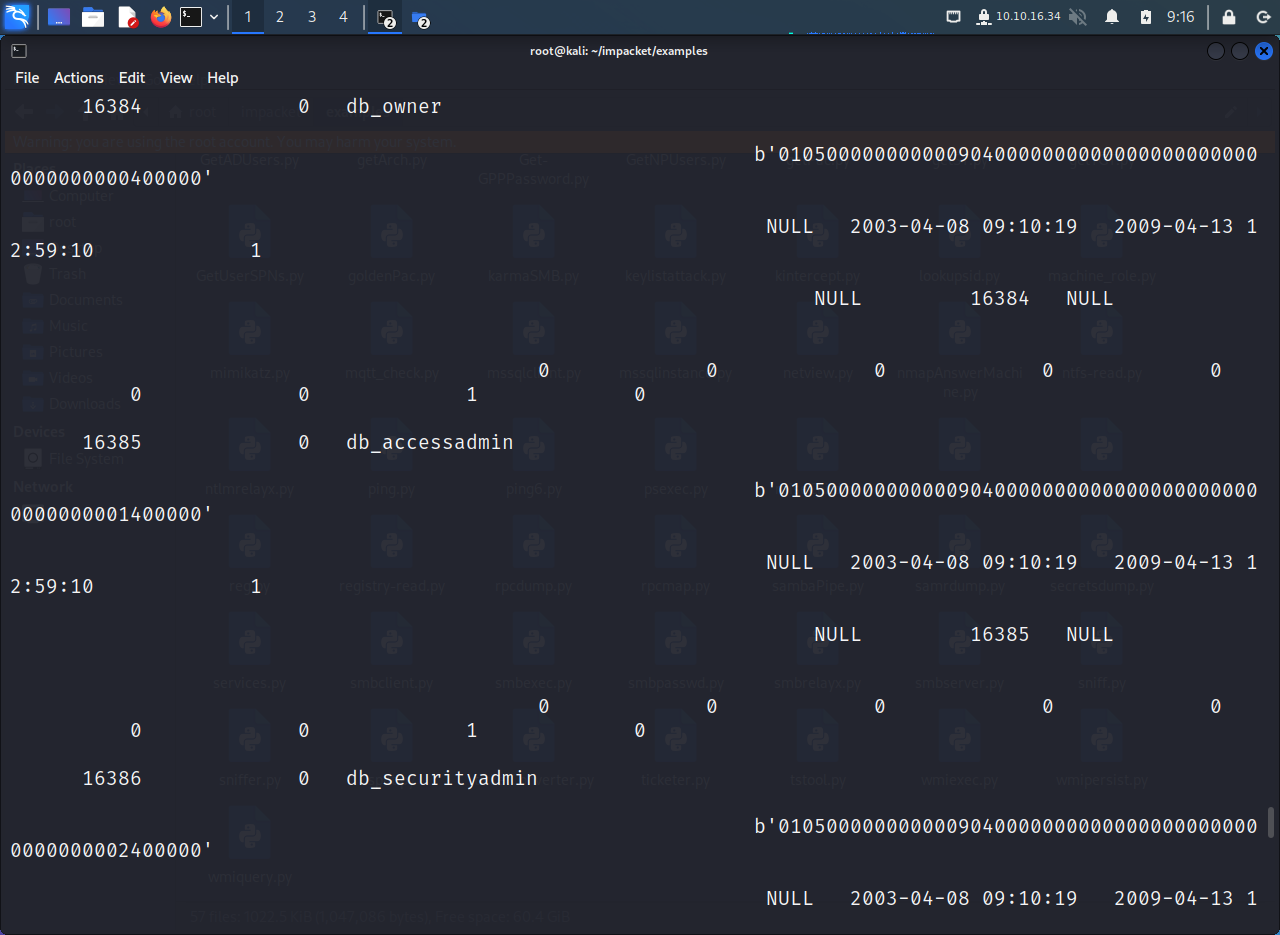Click the db_owner text
This screenshot has height=935, width=1280.
point(394,107)
